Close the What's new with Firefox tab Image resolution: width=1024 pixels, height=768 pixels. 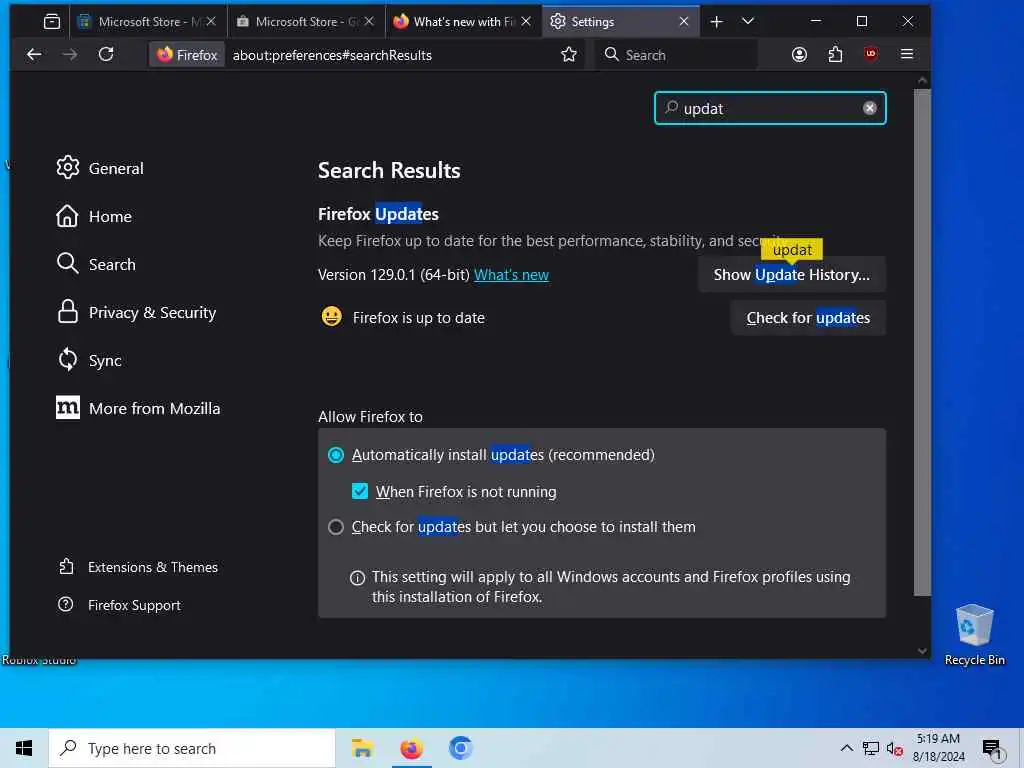click(x=526, y=22)
